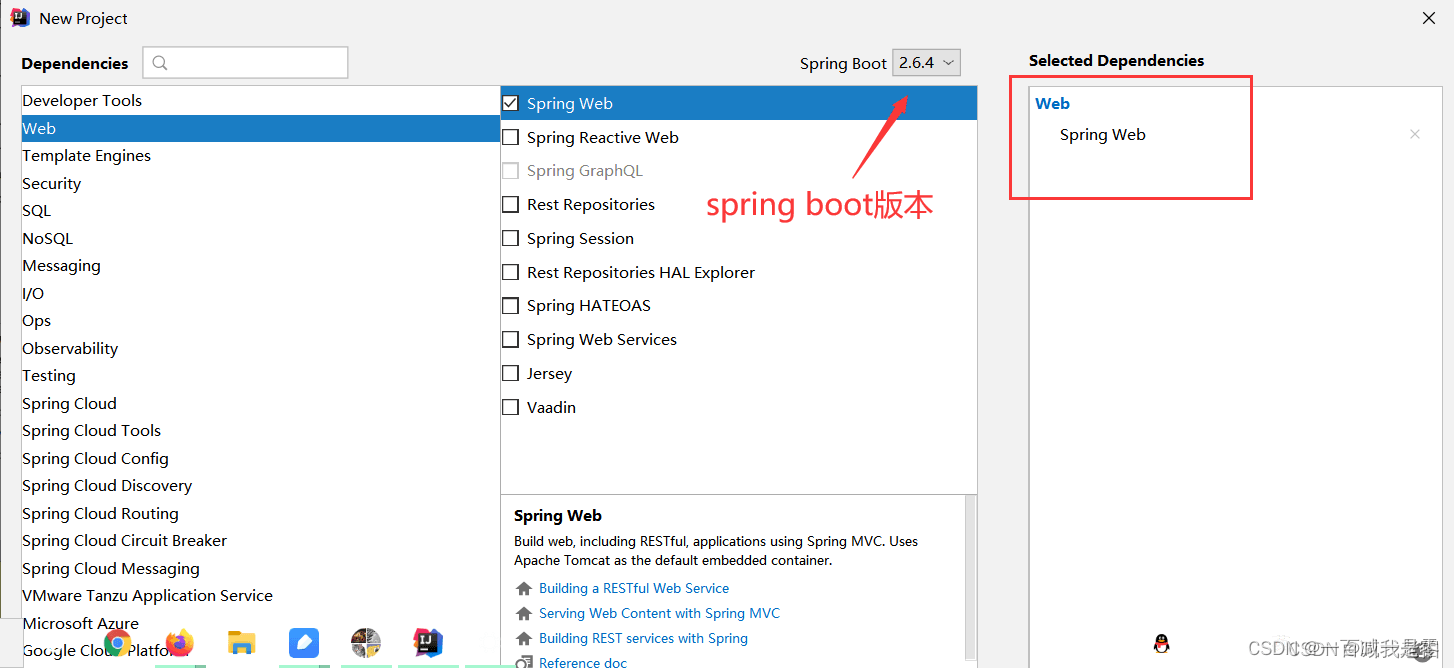The height and width of the screenshot is (668, 1454).
Task: Click home icon beside Building a RESTful Web Service
Action: [x=523, y=588]
